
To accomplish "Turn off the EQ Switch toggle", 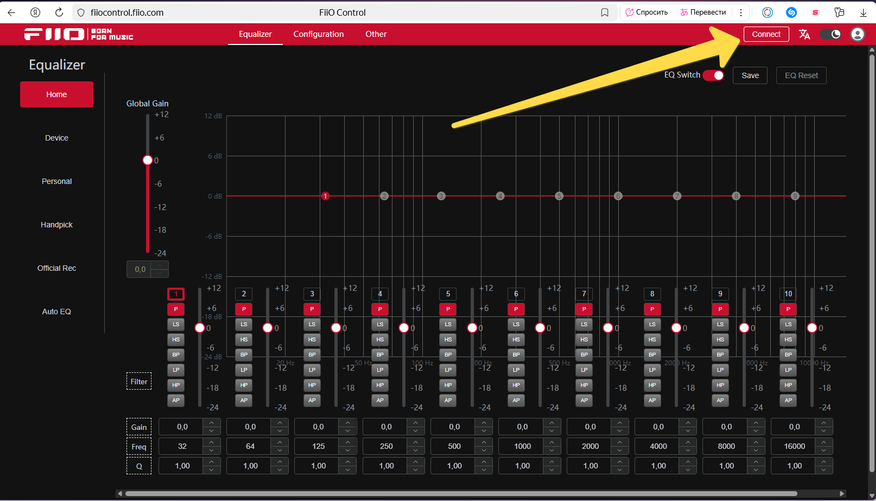I will point(713,75).
